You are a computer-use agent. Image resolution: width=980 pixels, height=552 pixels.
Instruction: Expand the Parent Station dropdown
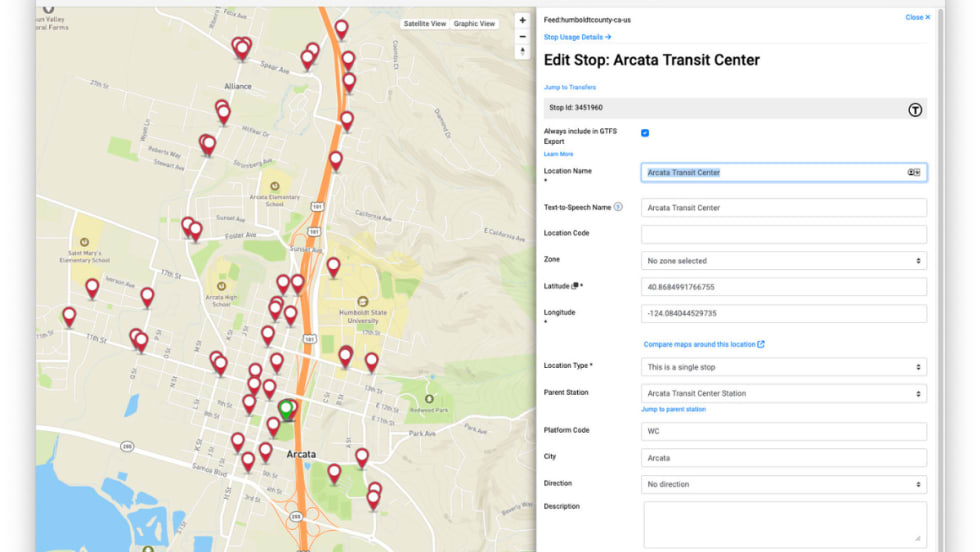(x=783, y=393)
